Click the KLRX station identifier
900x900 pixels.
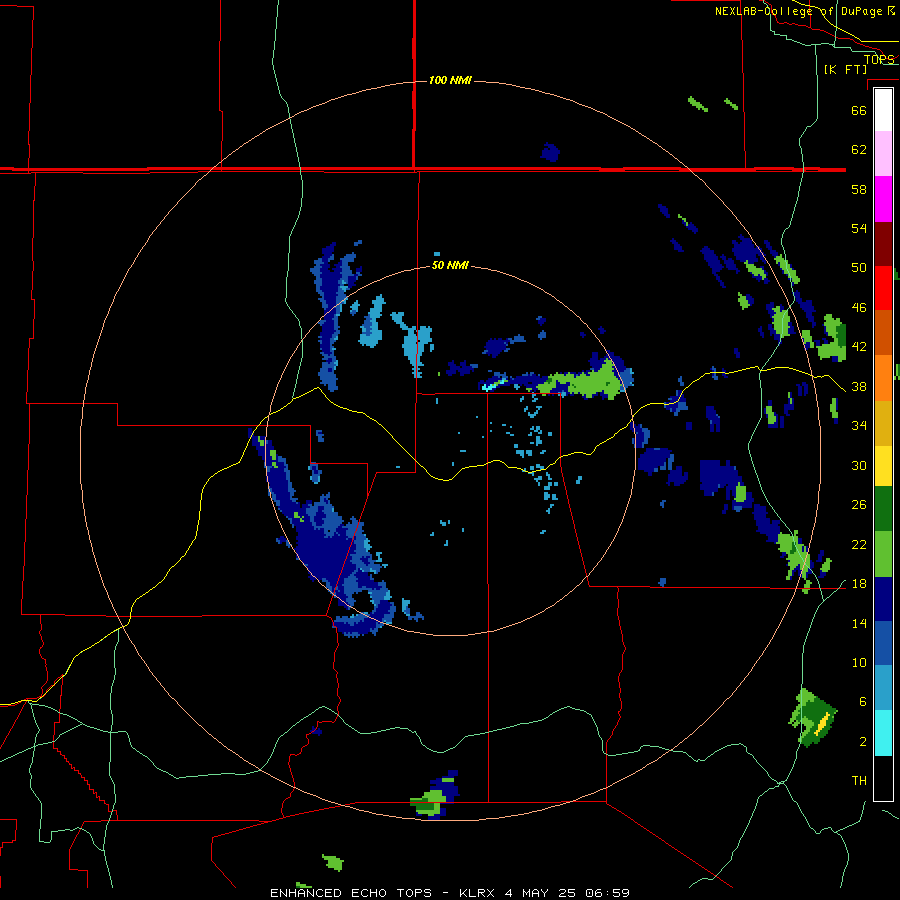[x=479, y=893]
